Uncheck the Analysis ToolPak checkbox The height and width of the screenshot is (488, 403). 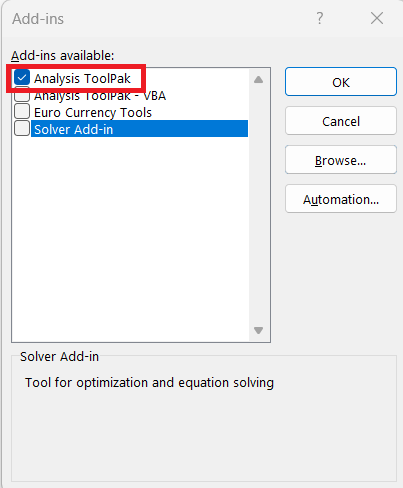[22, 78]
